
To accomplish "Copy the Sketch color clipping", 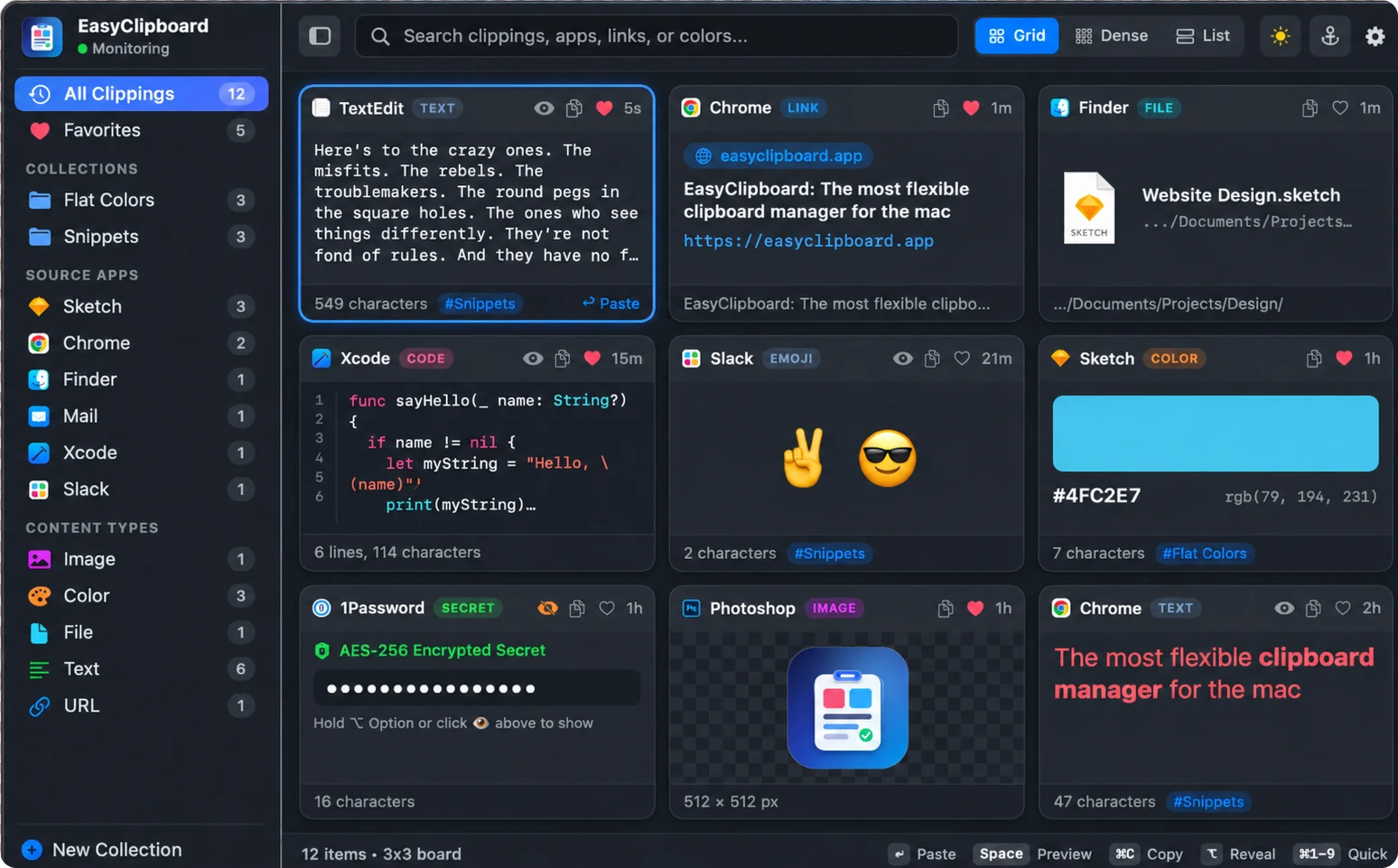I will point(1313,359).
